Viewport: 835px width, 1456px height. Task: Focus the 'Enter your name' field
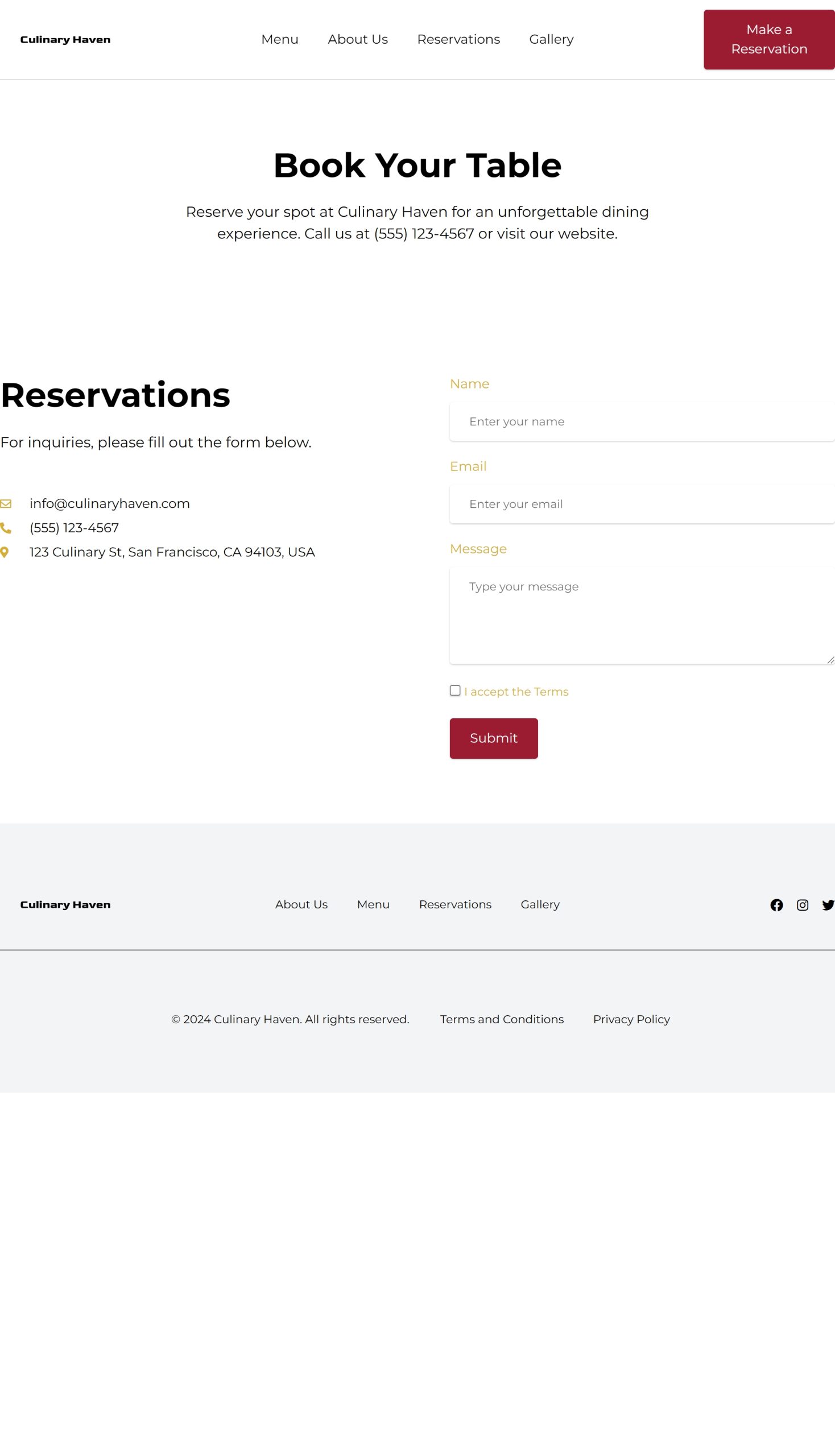tap(642, 421)
